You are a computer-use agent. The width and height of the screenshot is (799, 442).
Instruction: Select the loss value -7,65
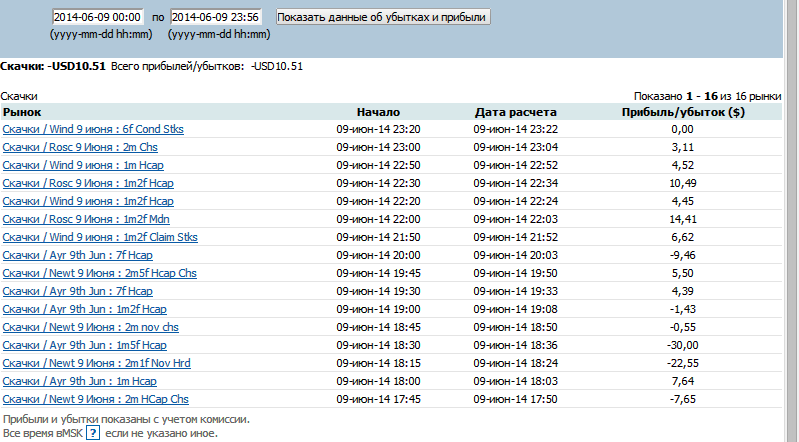683,399
